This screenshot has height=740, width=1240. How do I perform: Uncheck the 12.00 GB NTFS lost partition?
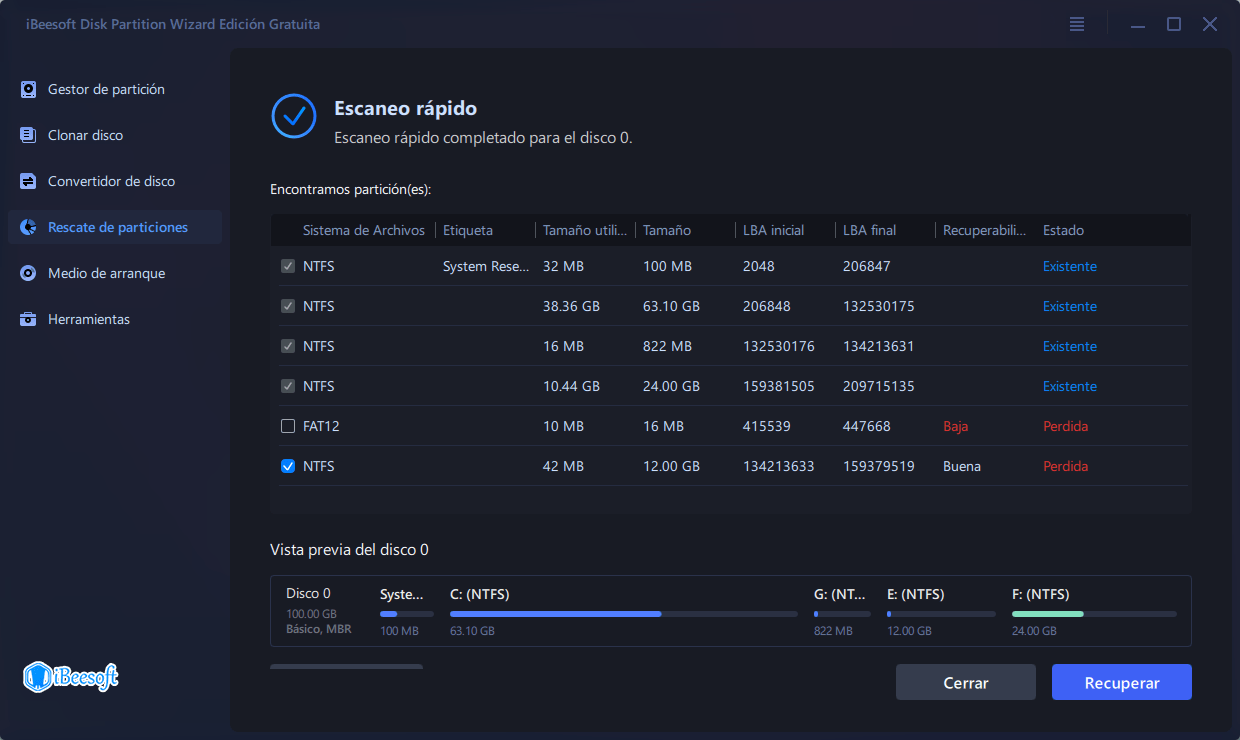pos(288,467)
